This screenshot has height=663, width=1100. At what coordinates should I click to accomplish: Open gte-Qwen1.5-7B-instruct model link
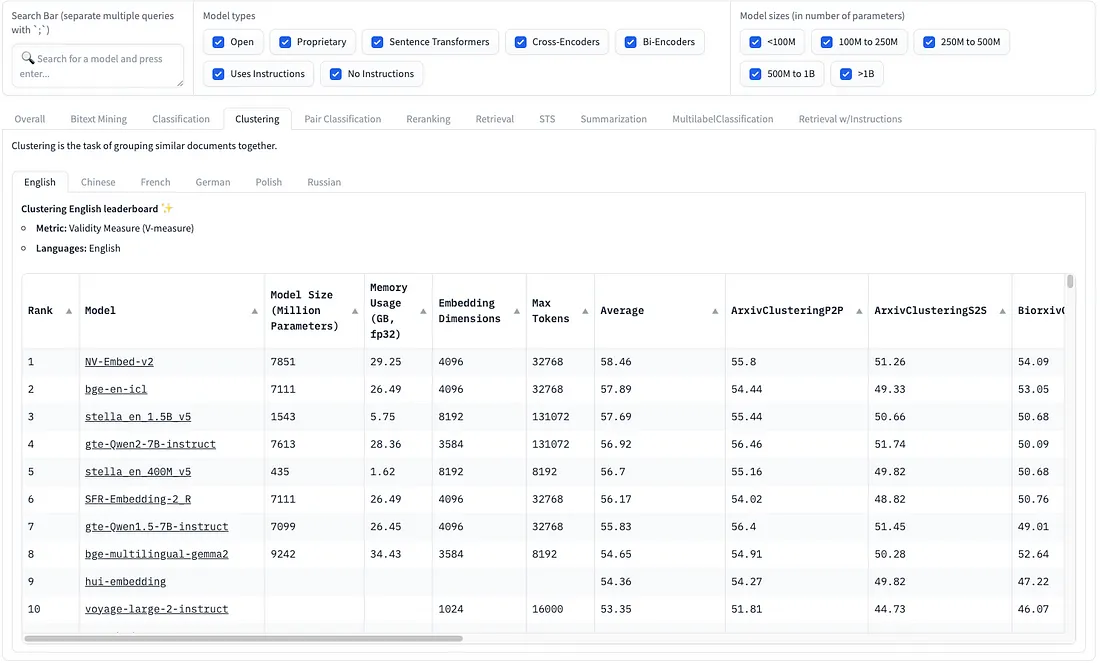point(156,527)
